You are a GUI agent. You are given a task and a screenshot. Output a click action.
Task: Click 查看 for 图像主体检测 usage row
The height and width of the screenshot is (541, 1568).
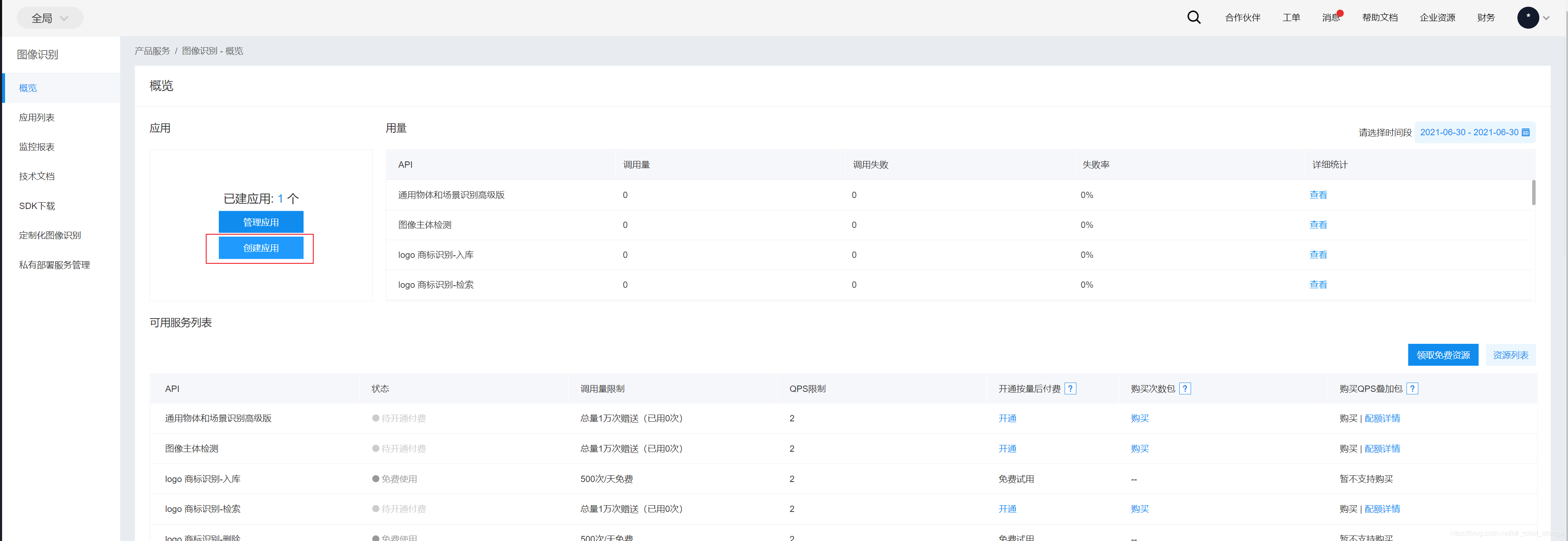click(x=1318, y=225)
